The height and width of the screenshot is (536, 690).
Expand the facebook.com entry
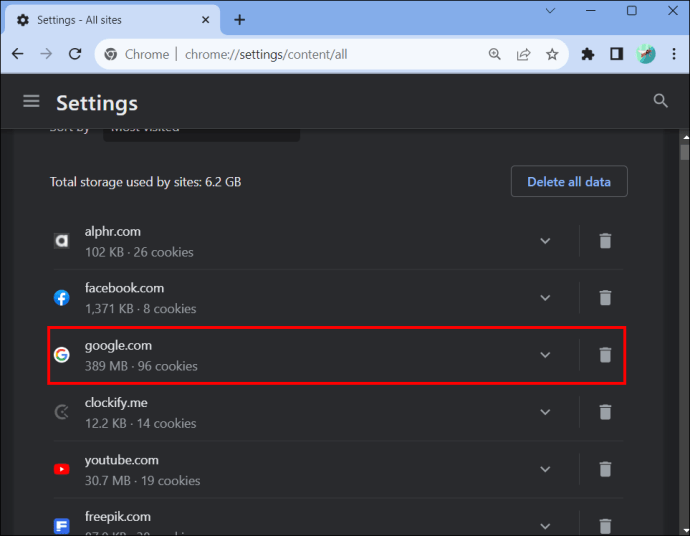[545, 298]
